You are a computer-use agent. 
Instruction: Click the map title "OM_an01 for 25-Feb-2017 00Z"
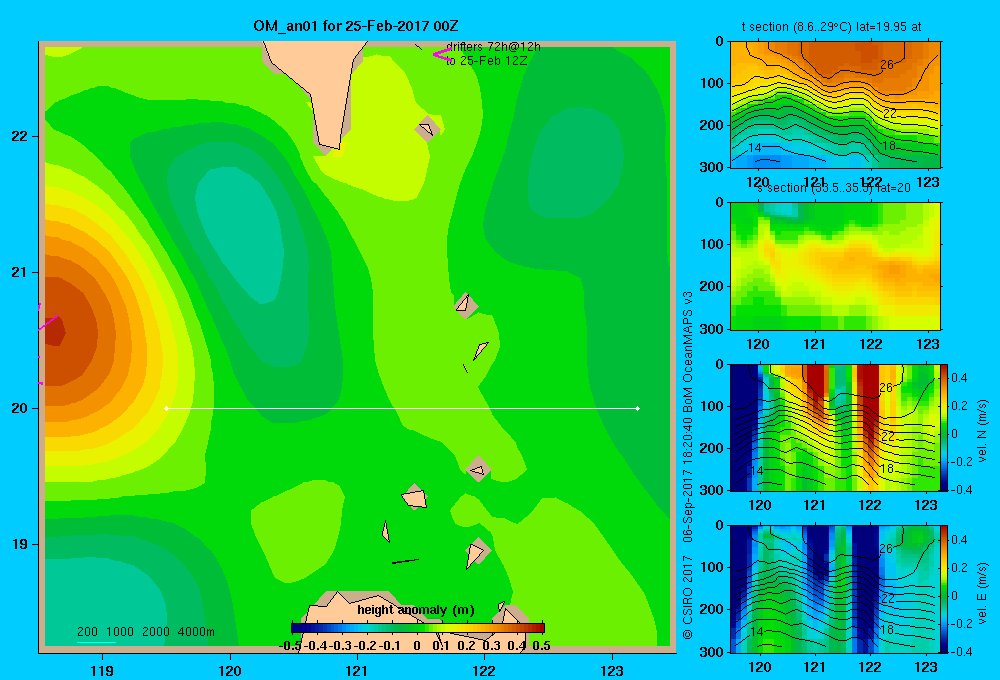pyautogui.click(x=356, y=26)
